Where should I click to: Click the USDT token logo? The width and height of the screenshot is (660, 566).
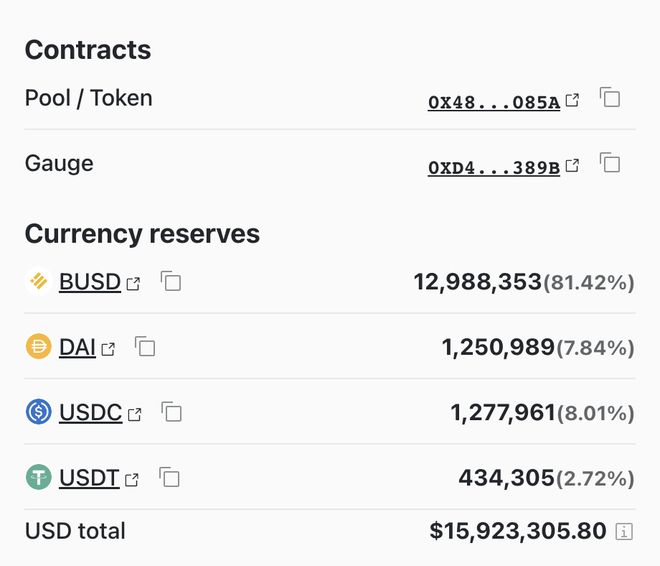(38, 478)
